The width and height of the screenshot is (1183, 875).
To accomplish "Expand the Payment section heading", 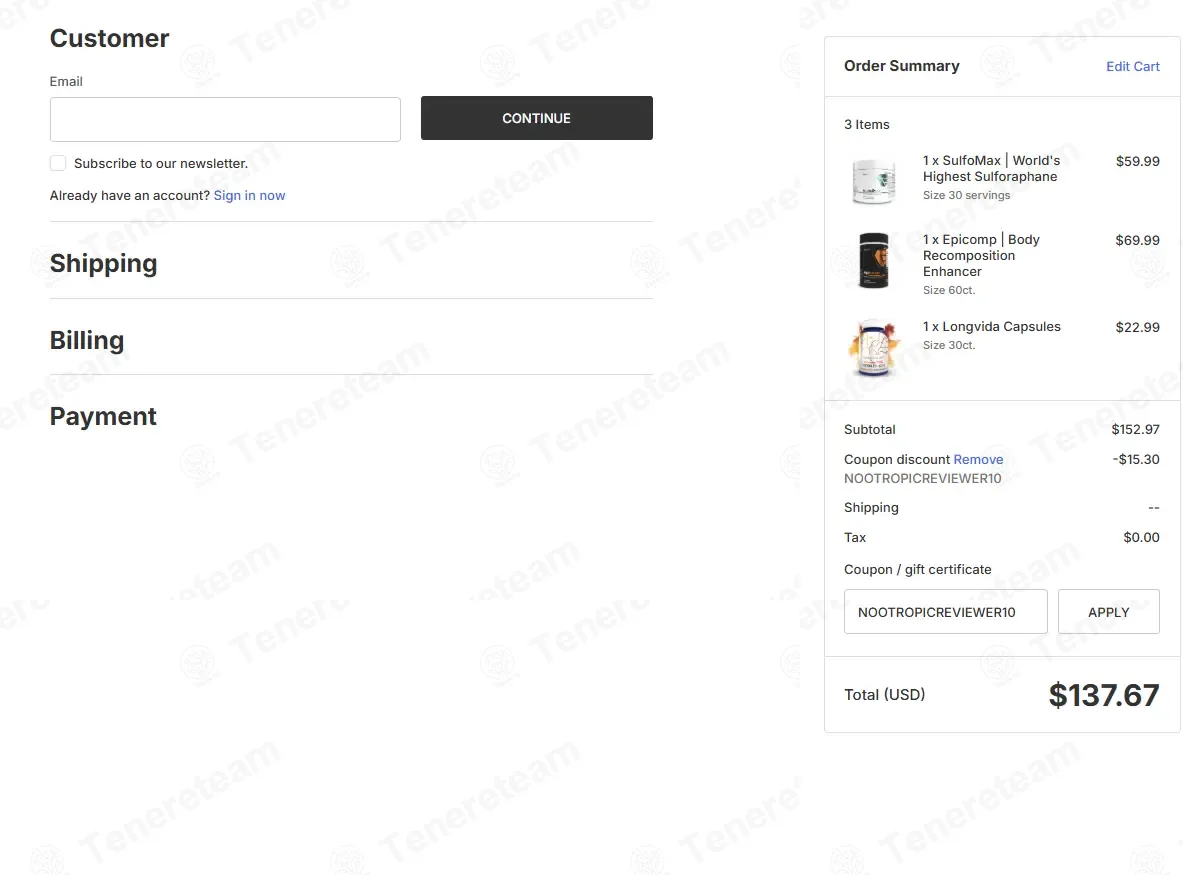I will tap(103, 416).
